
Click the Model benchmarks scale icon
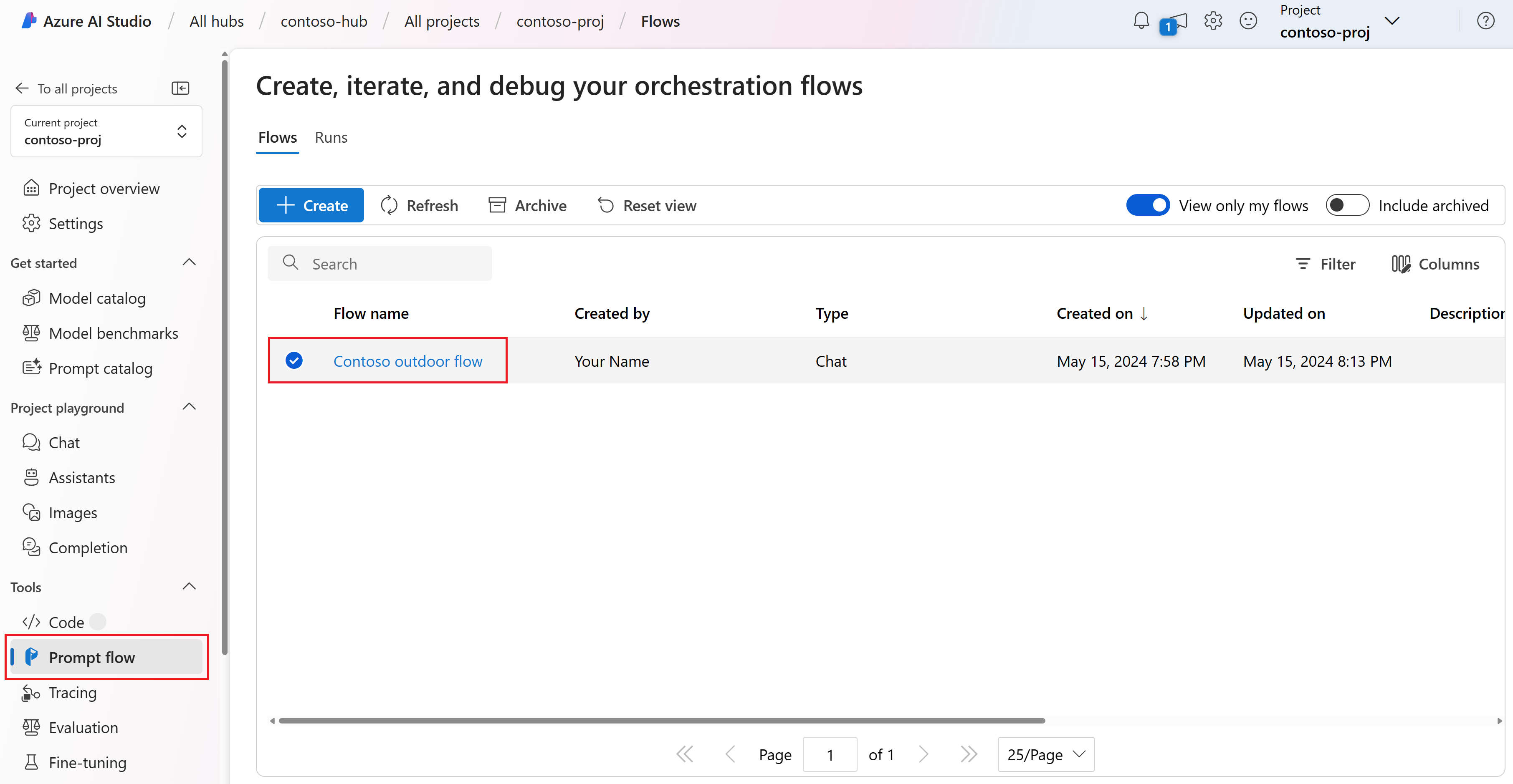[31, 333]
